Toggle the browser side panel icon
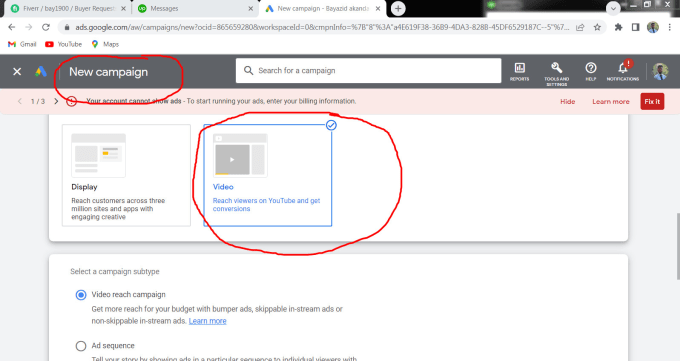680x361 pixels. [635, 27]
